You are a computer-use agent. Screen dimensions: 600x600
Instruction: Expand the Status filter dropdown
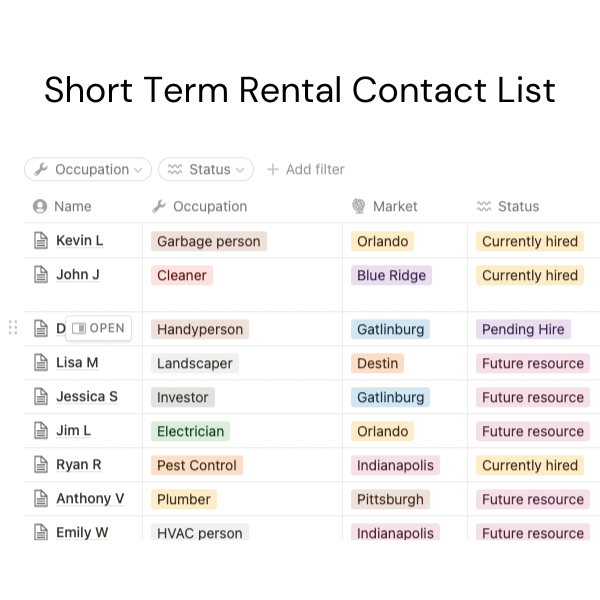coord(206,170)
